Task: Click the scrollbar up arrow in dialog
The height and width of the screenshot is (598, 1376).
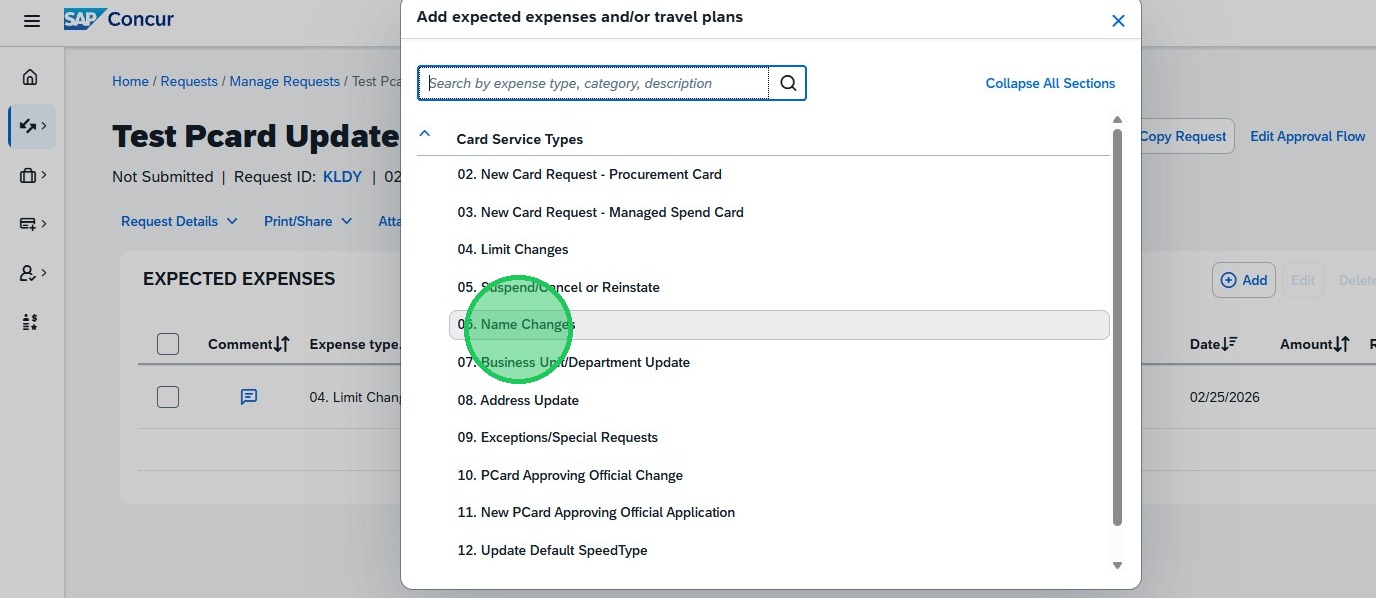Action: pos(1117,121)
